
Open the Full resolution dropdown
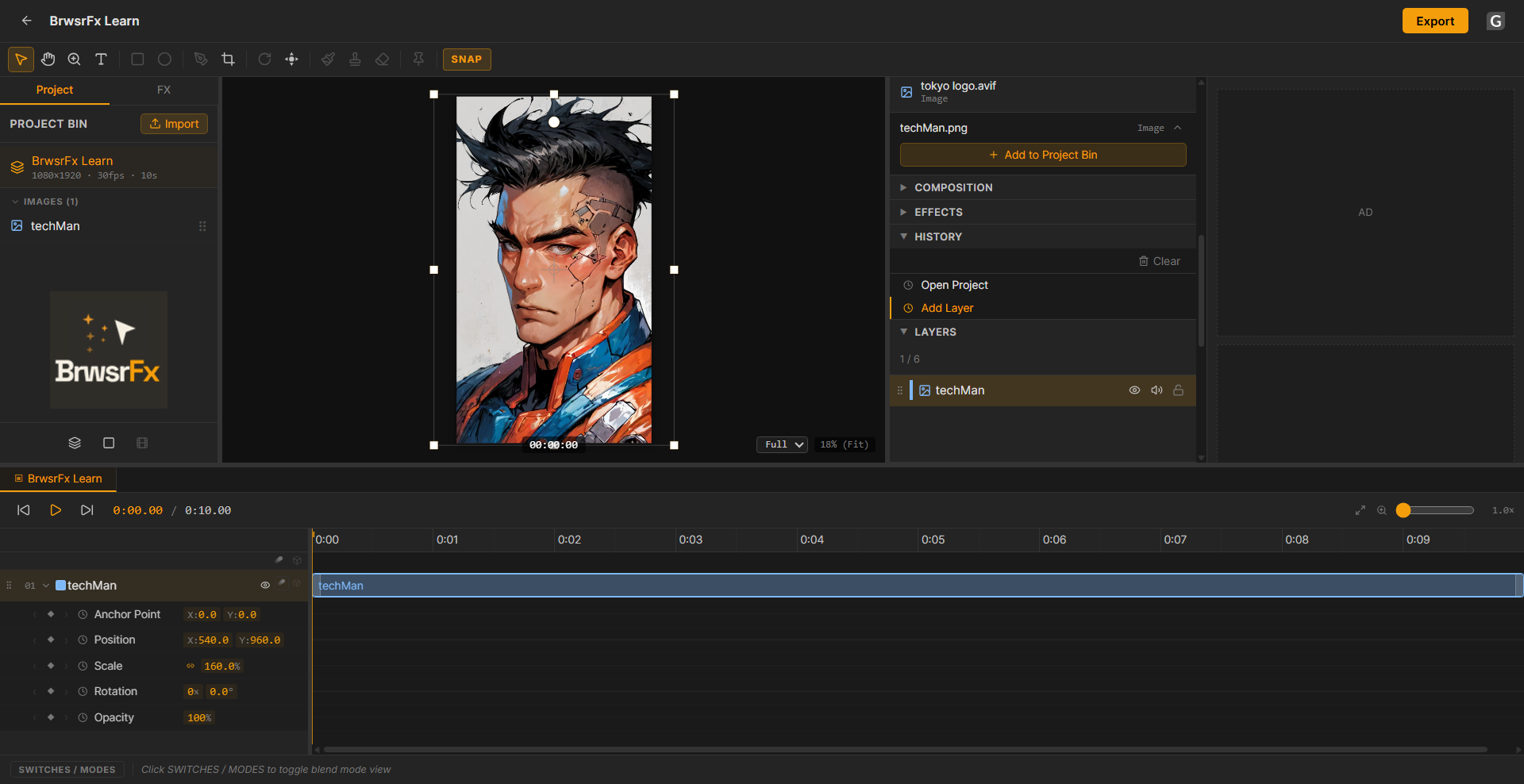click(x=782, y=444)
